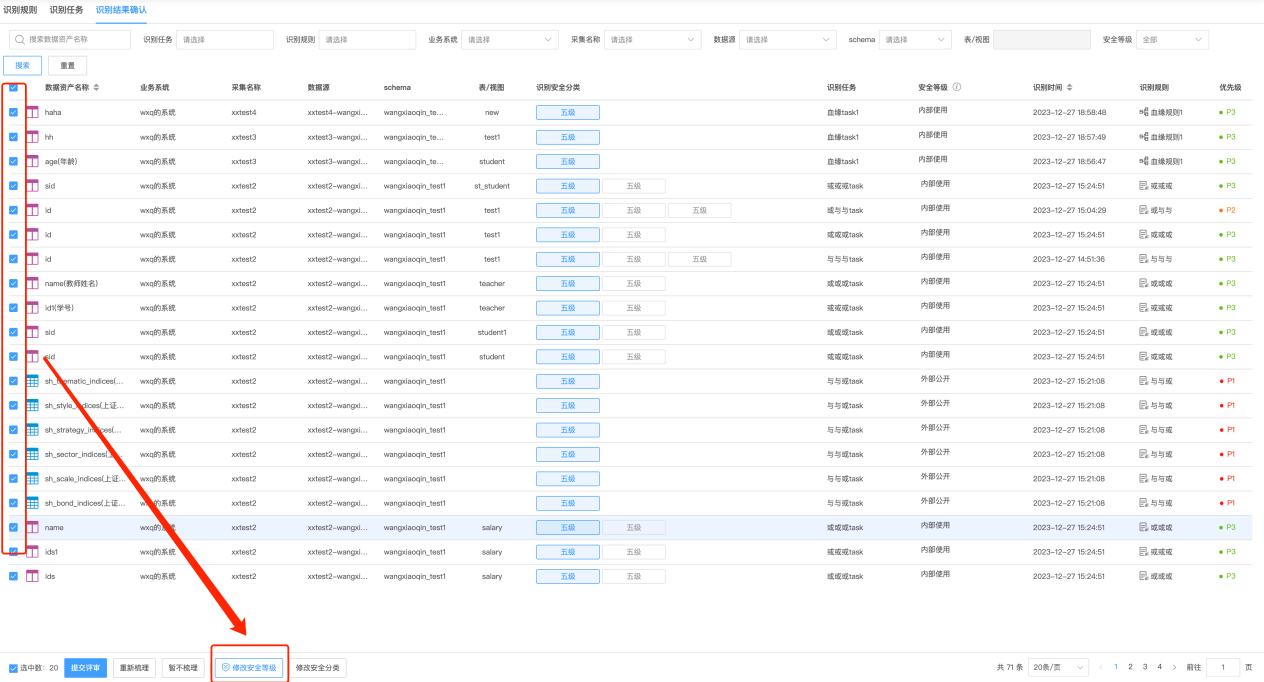Switch to the 识别规则 tab

tap(20, 9)
